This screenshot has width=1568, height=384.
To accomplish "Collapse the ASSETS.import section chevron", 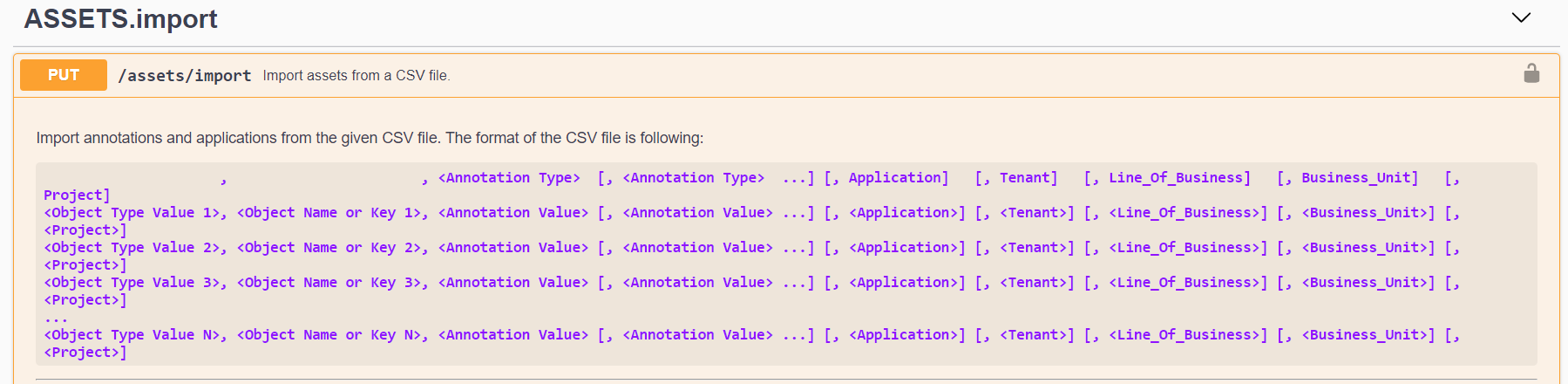I will point(1521,18).
